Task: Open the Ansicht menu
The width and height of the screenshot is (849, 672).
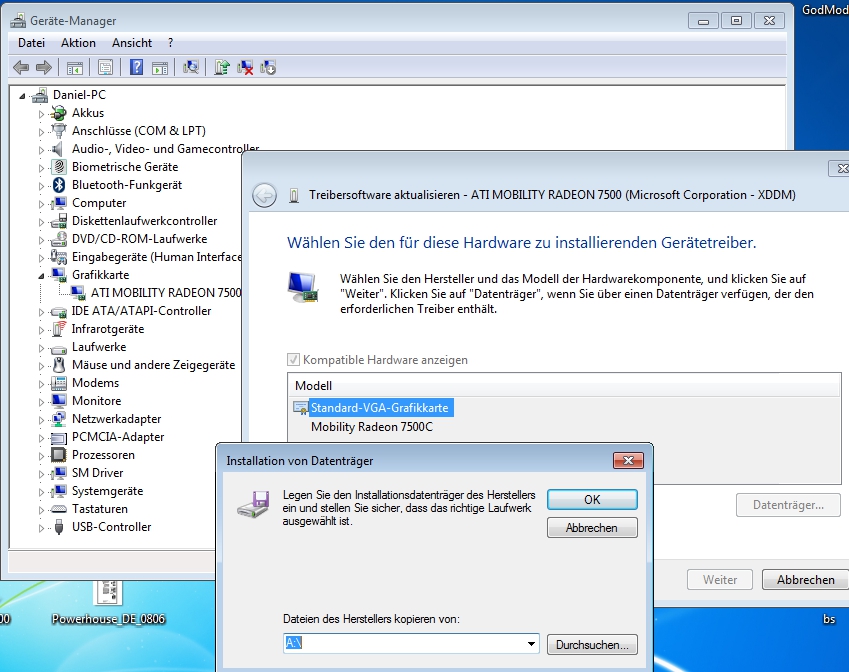Action: [x=132, y=43]
